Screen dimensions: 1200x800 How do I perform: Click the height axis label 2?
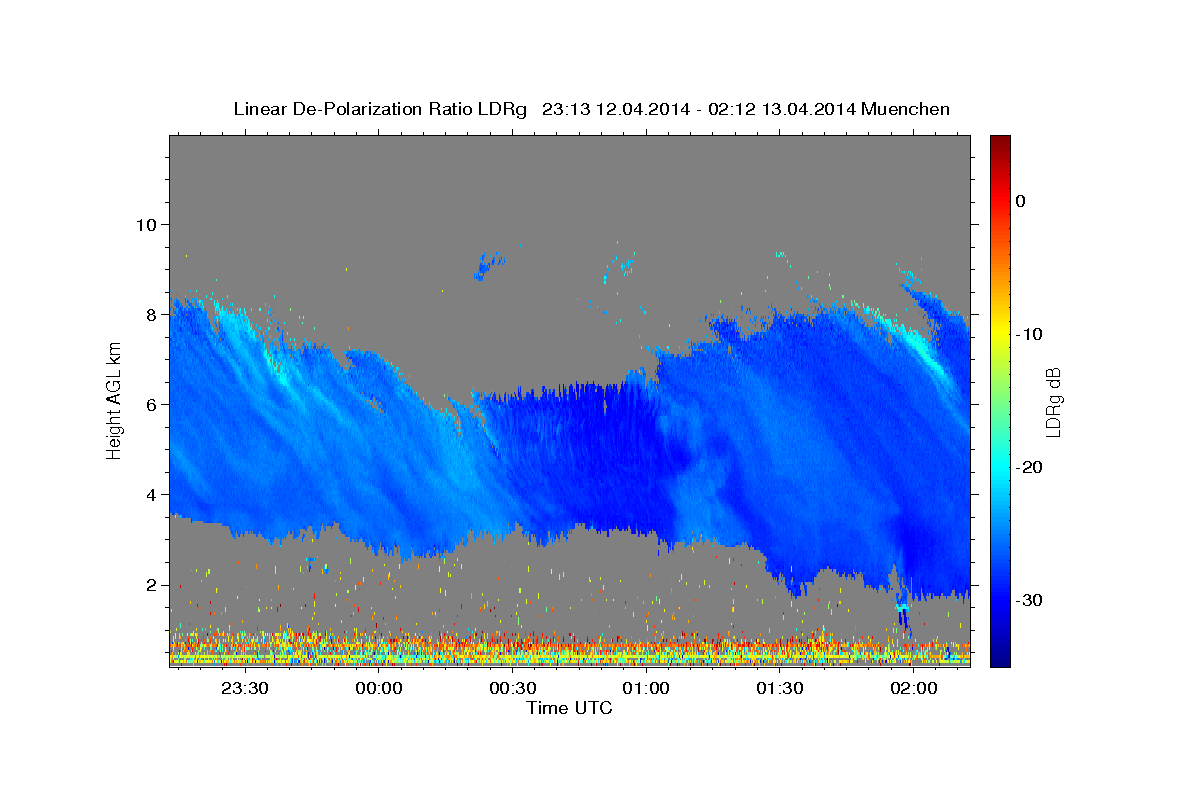152,584
